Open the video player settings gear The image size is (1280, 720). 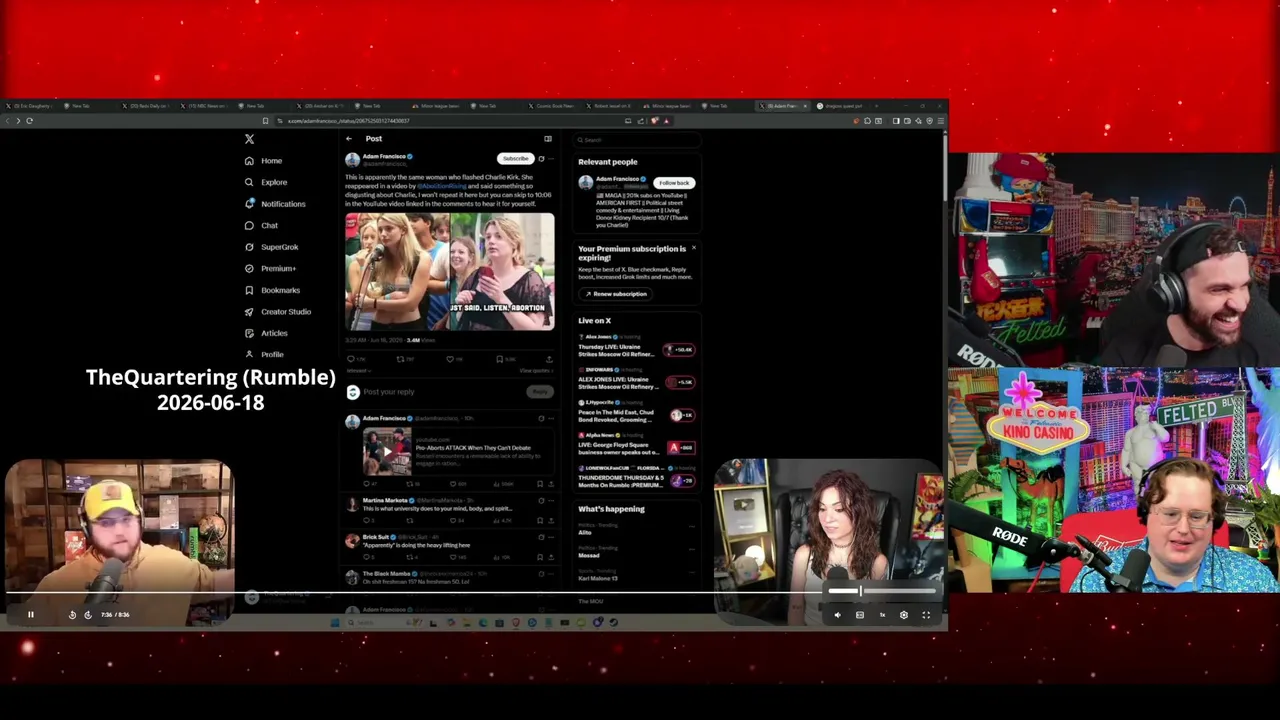[x=904, y=615]
